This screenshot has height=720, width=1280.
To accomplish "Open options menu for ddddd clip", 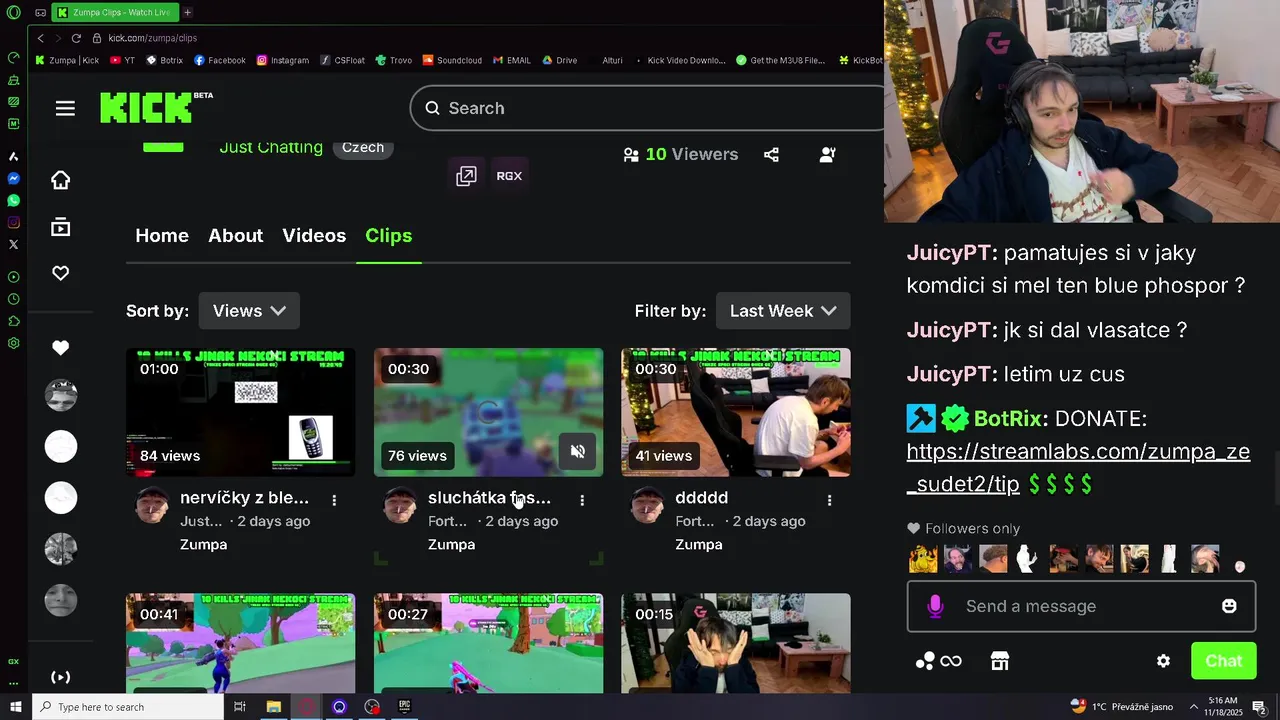I will click(x=829, y=499).
